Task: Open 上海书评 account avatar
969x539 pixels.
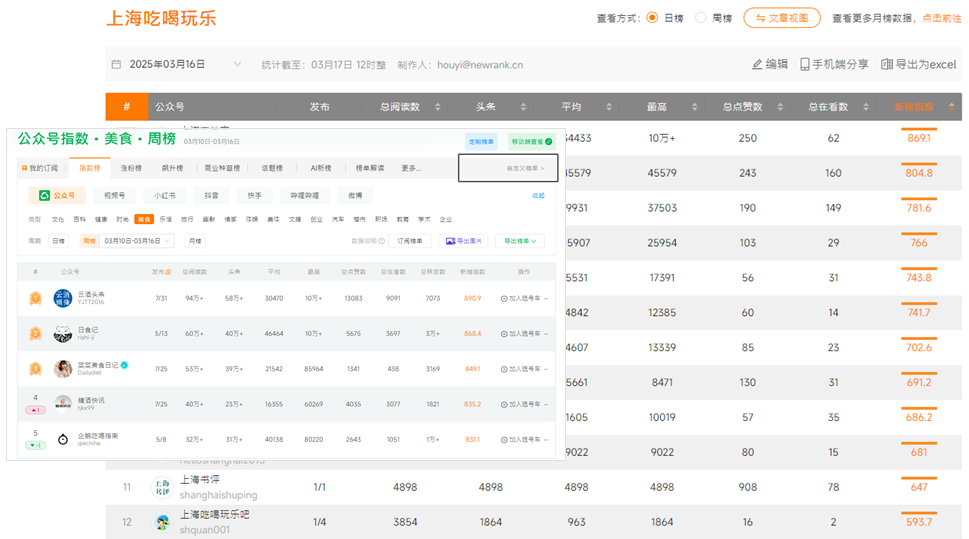Action: coord(161,487)
